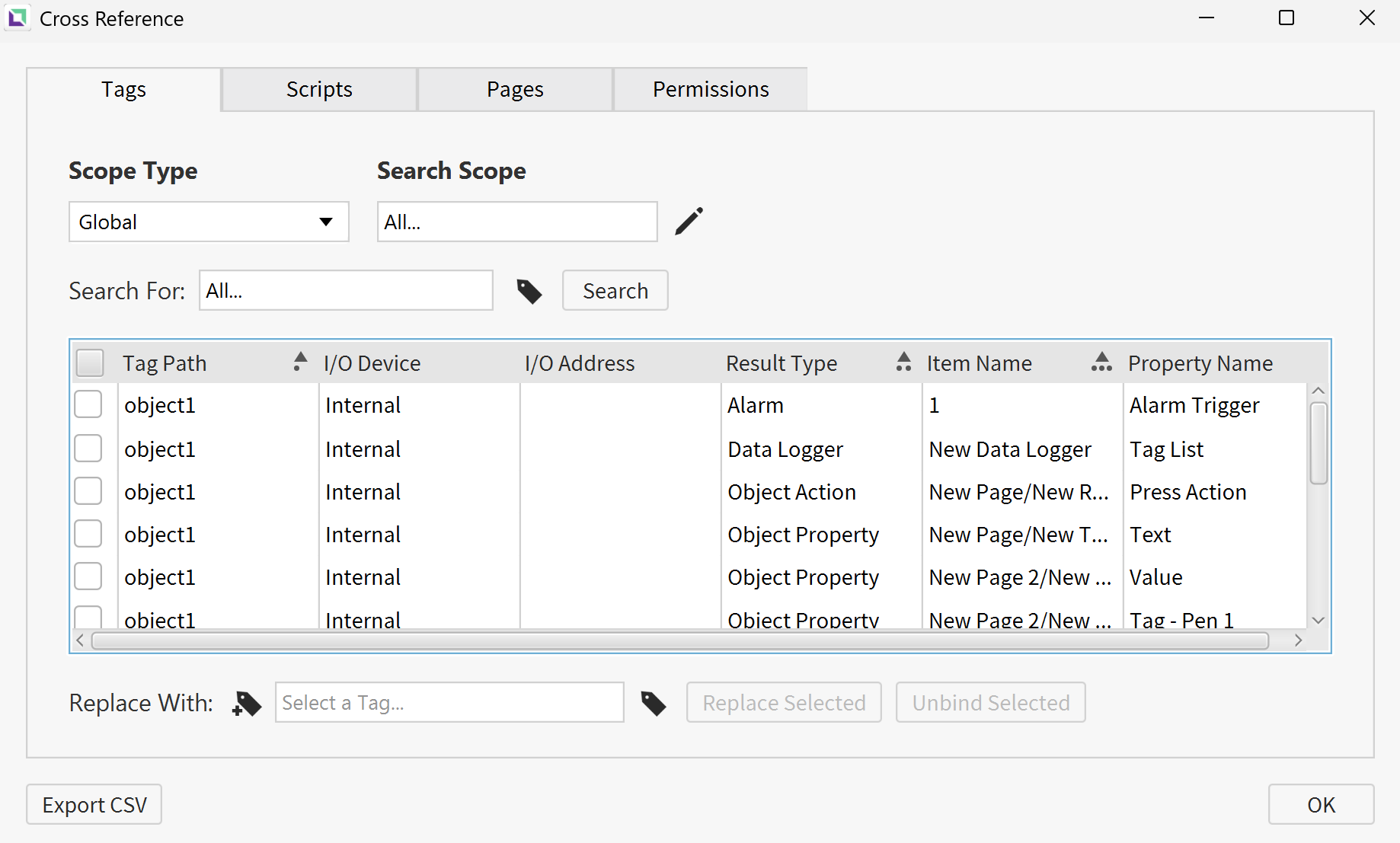Click the Replace Selected button
The width and height of the screenshot is (1400, 843).
point(784,703)
